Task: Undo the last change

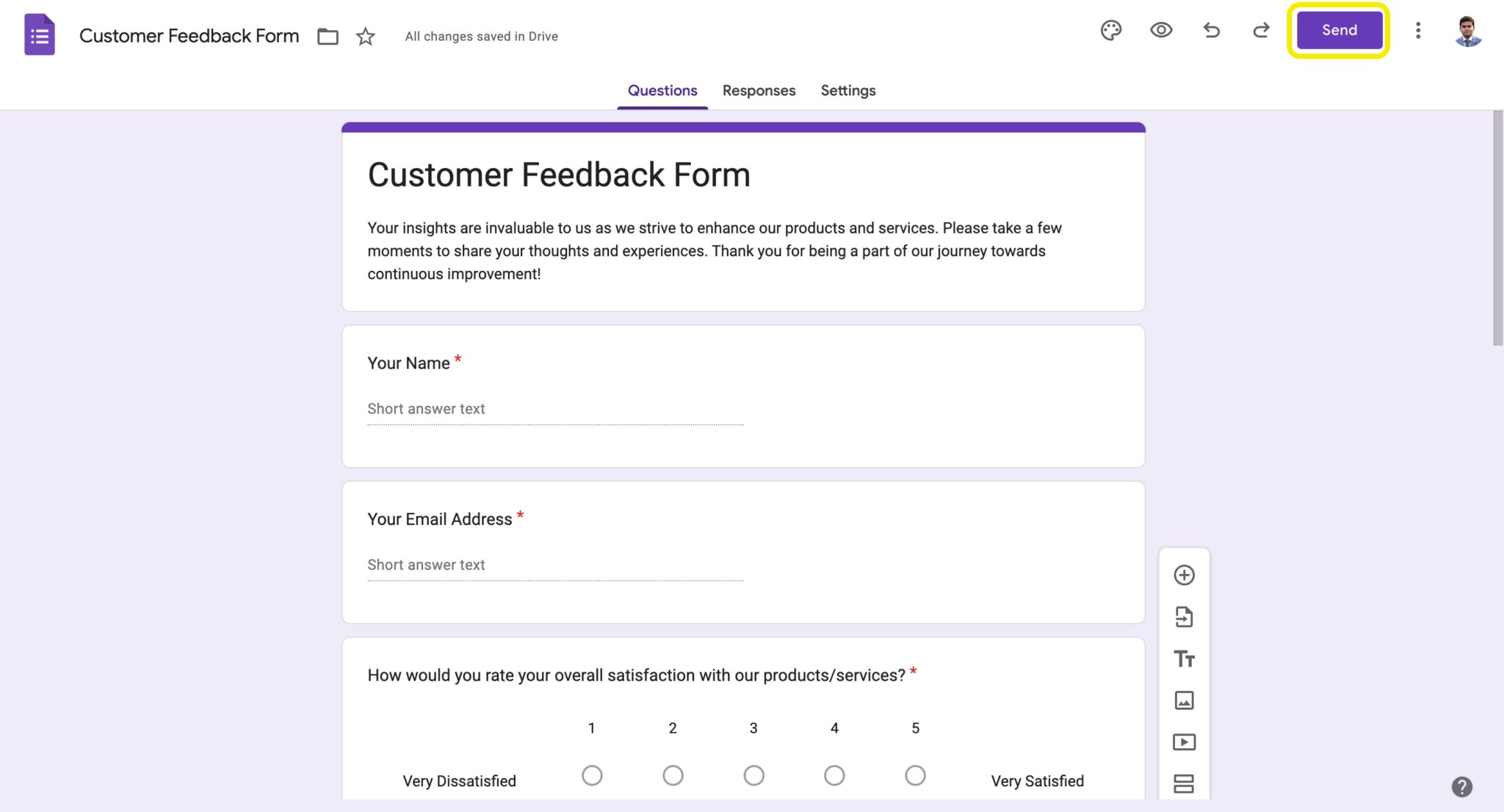Action: [1211, 30]
